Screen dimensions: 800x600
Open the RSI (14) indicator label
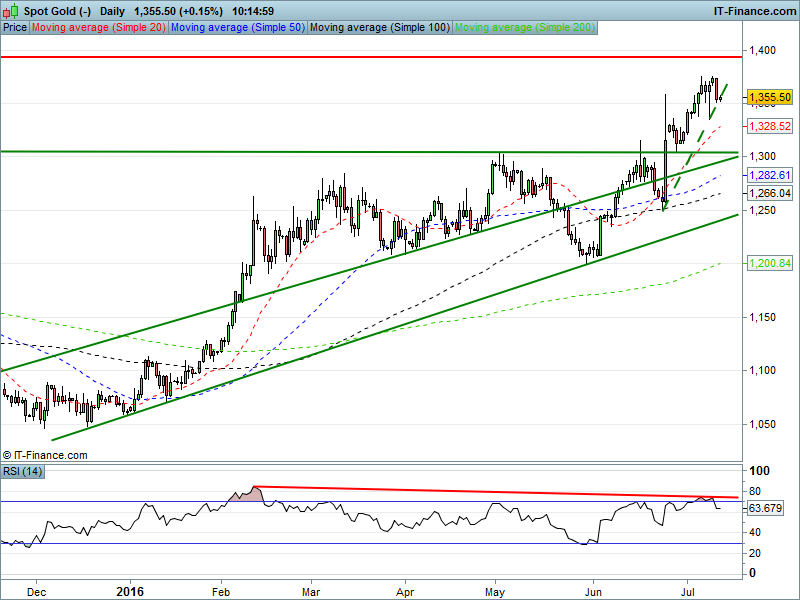tap(22, 471)
